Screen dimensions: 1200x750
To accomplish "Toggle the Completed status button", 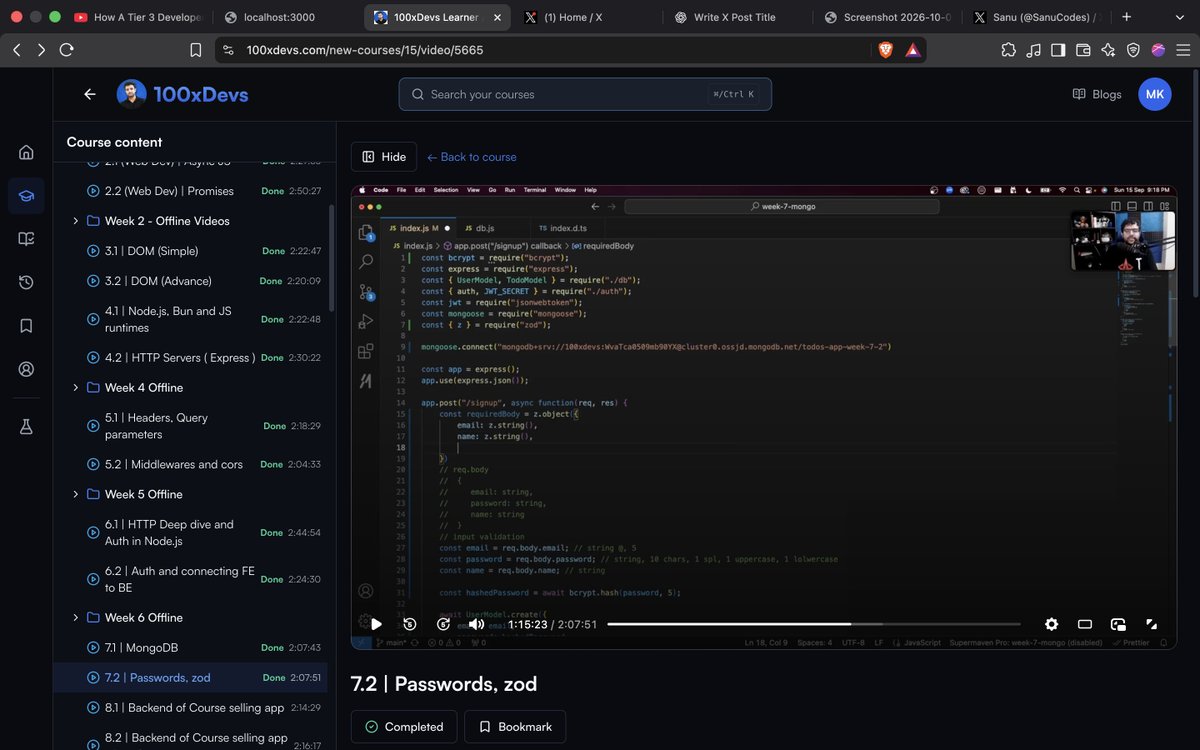I will (x=404, y=727).
